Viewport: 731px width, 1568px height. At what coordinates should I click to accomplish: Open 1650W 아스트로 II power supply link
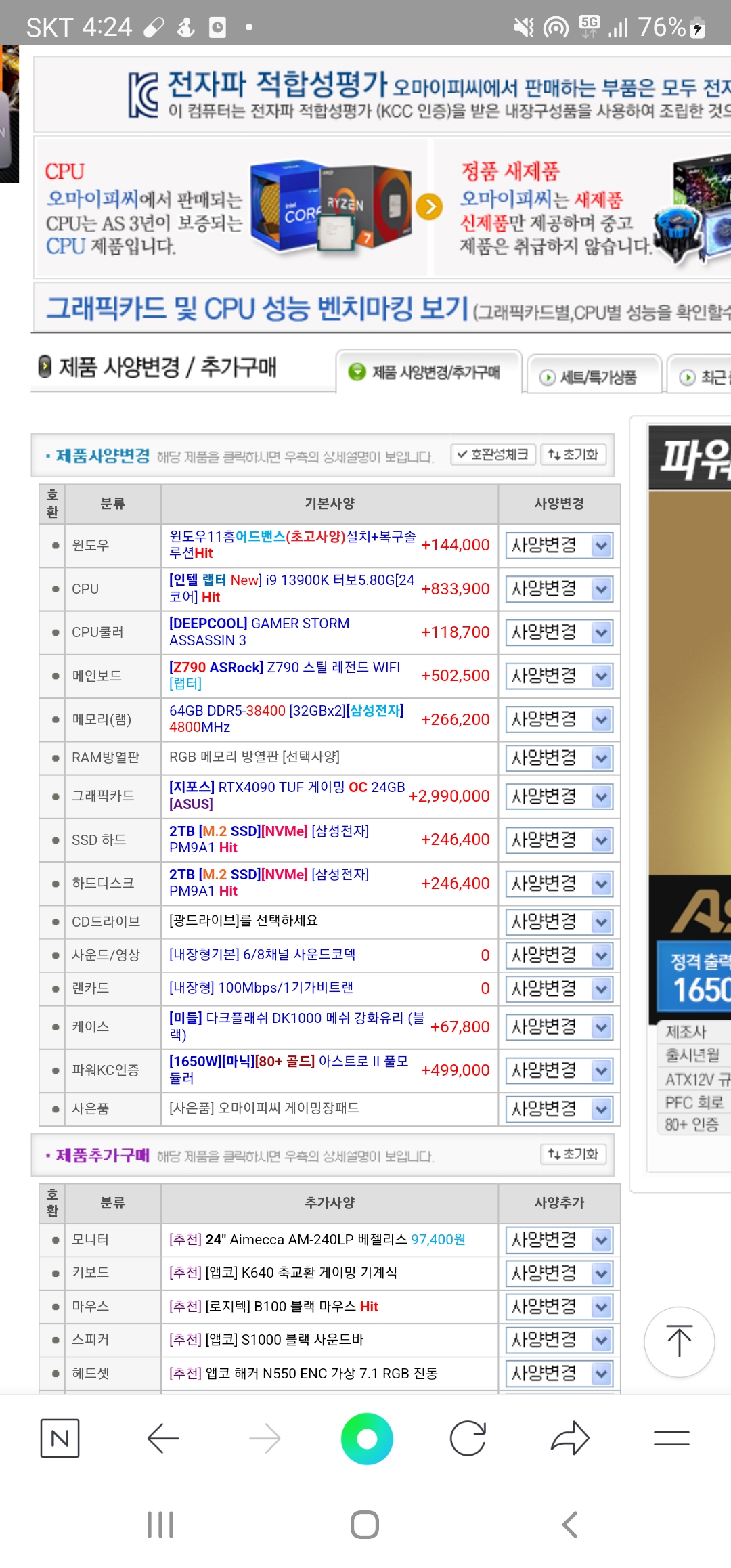tap(289, 1069)
